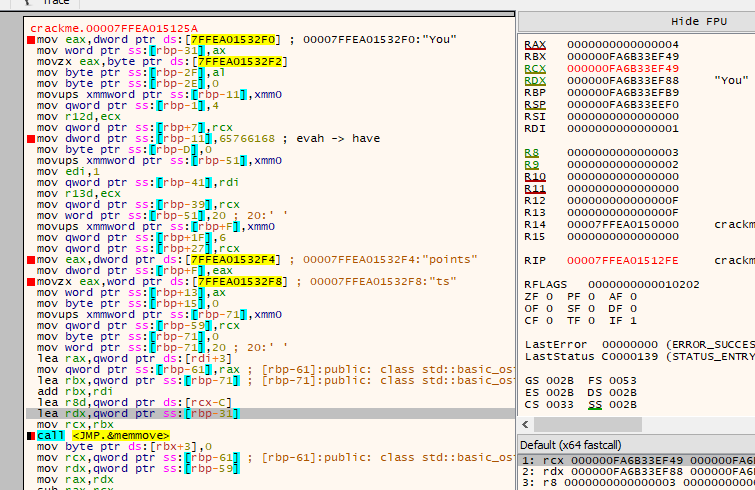Select the R13 register value
This screenshot has height=490, width=755.
pos(623,213)
